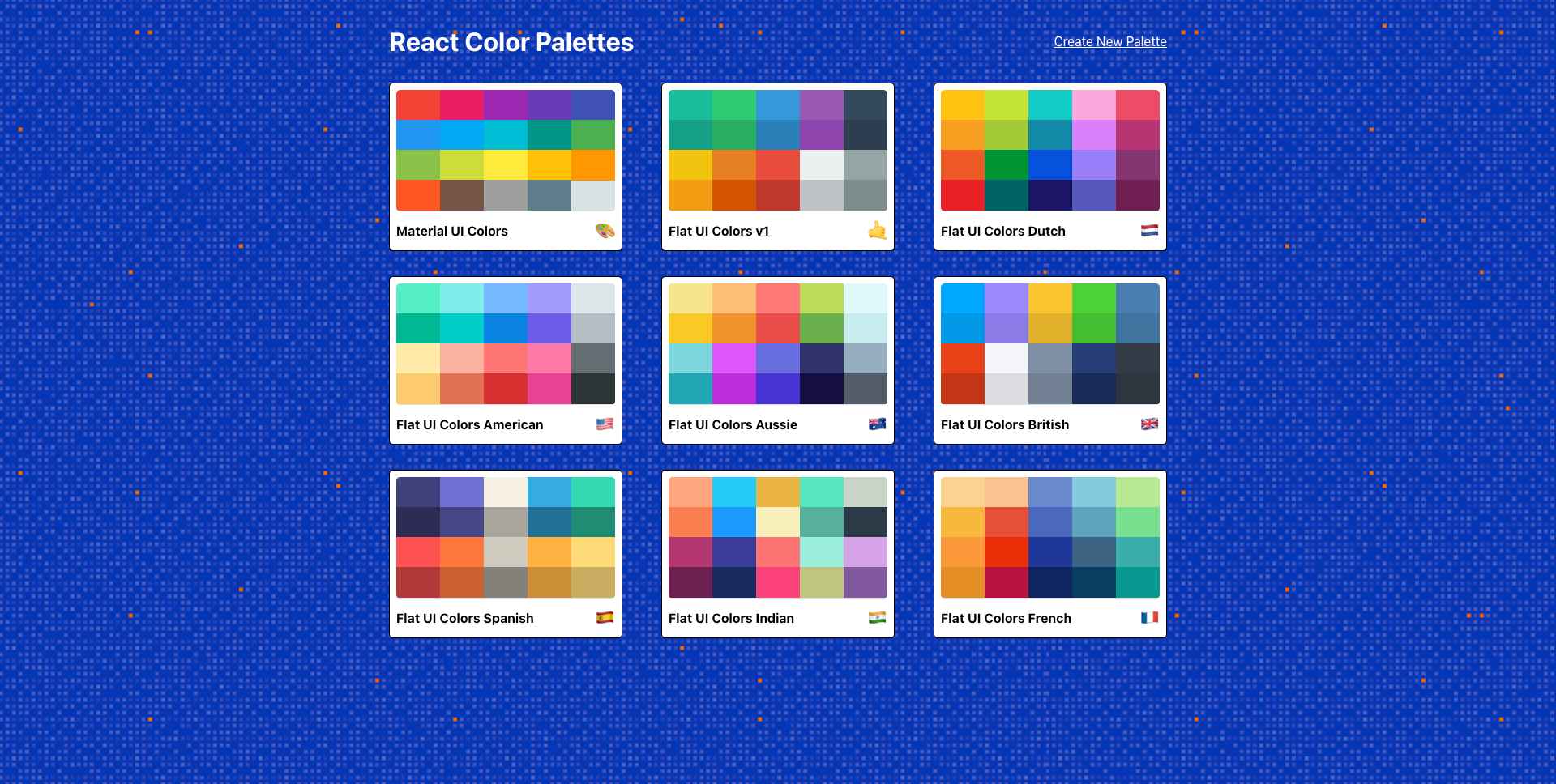1556x784 pixels.
Task: Select the mint top-right swatch in Flat UI Colors Spanish
Action: pos(593,492)
